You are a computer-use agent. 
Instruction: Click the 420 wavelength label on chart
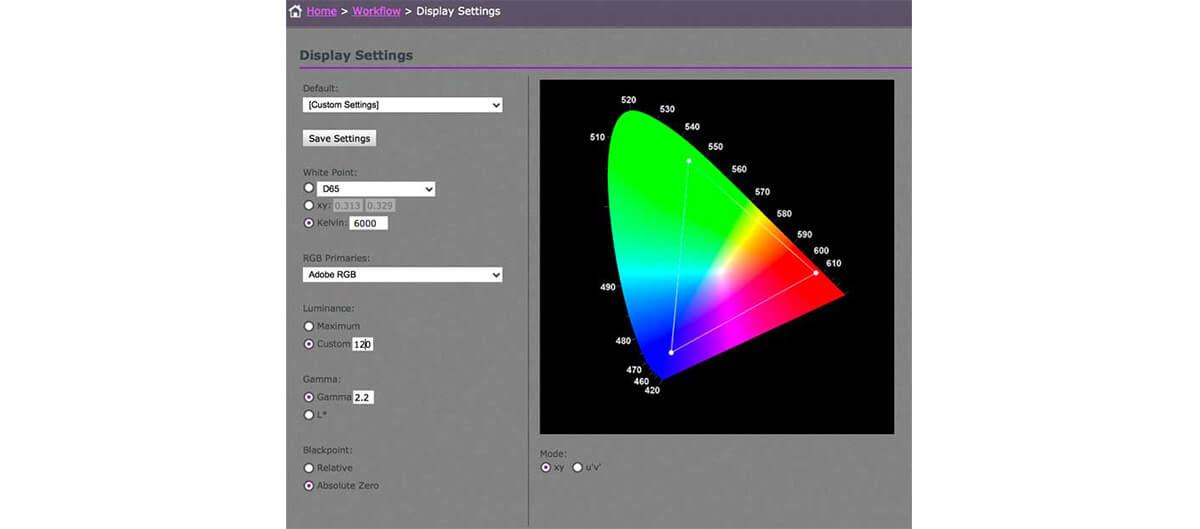pos(652,390)
